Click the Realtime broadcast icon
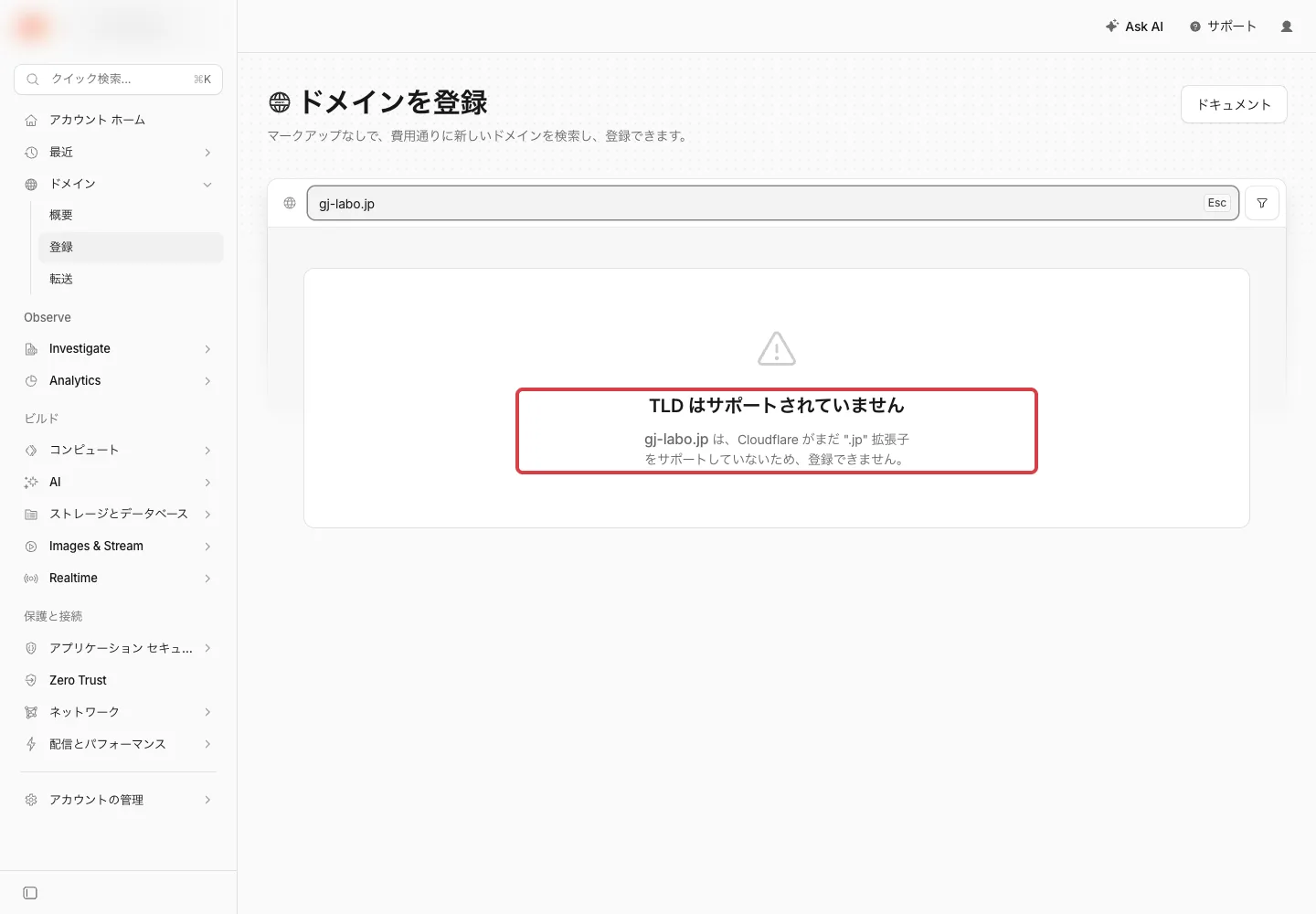The width and height of the screenshot is (1316, 914). 31,579
